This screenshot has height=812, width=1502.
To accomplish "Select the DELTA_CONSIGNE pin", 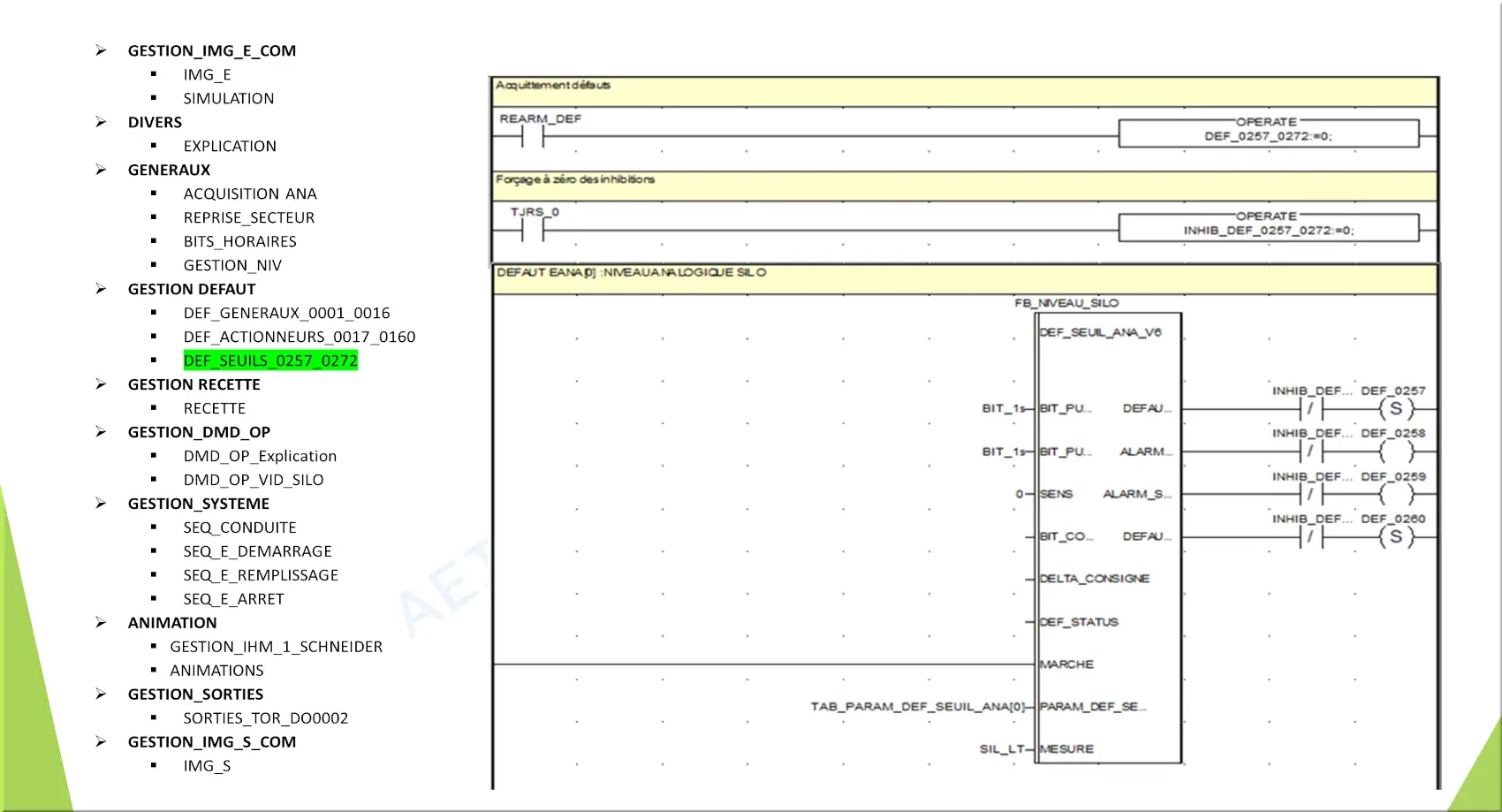I will [x=1095, y=579].
